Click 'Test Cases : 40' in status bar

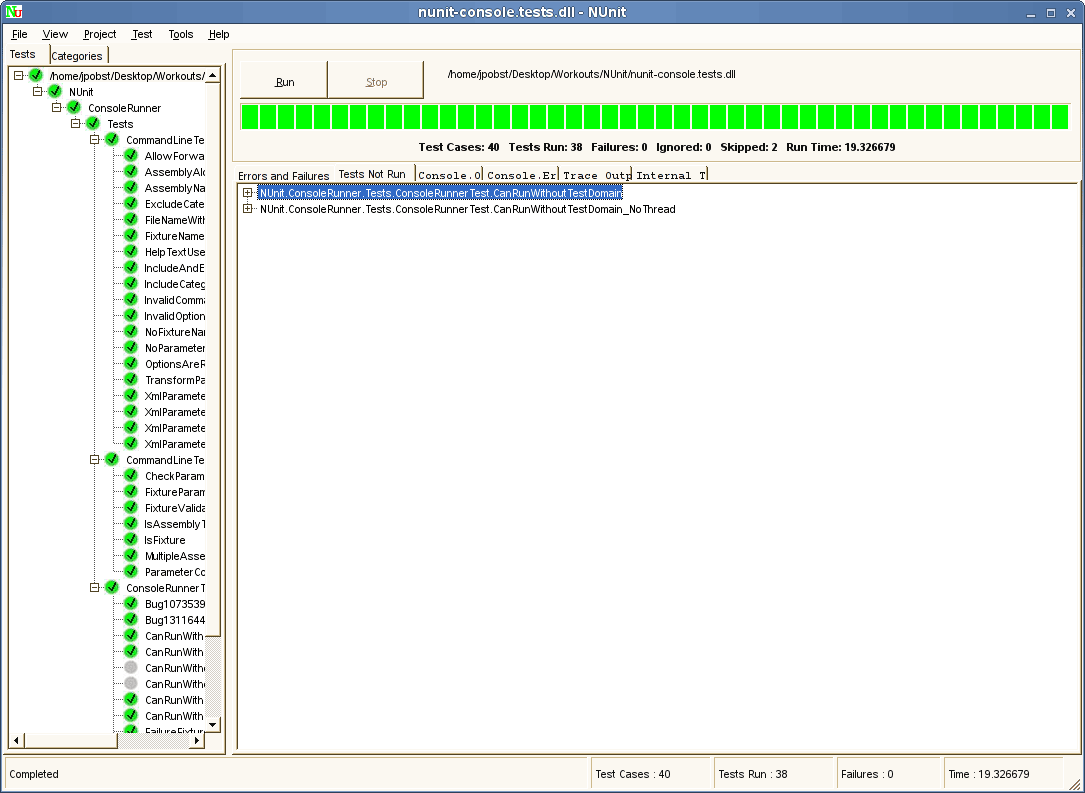point(633,774)
